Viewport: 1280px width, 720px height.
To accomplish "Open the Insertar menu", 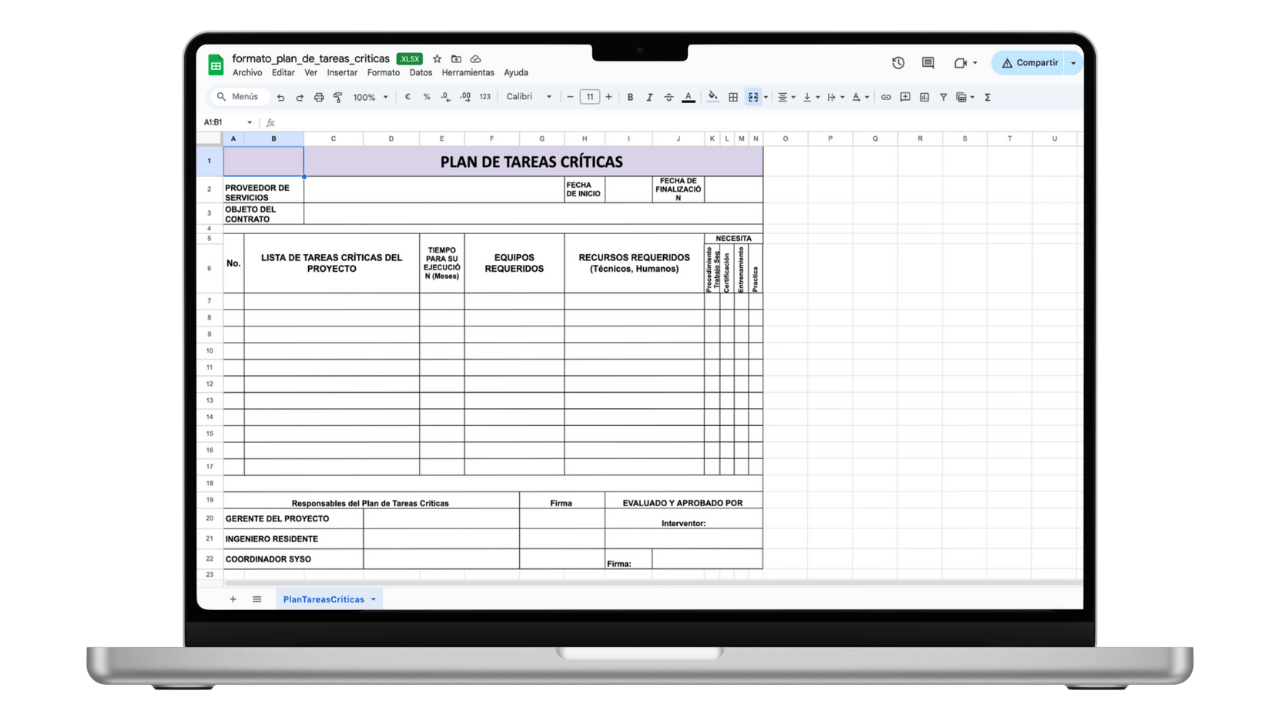I will click(x=342, y=72).
